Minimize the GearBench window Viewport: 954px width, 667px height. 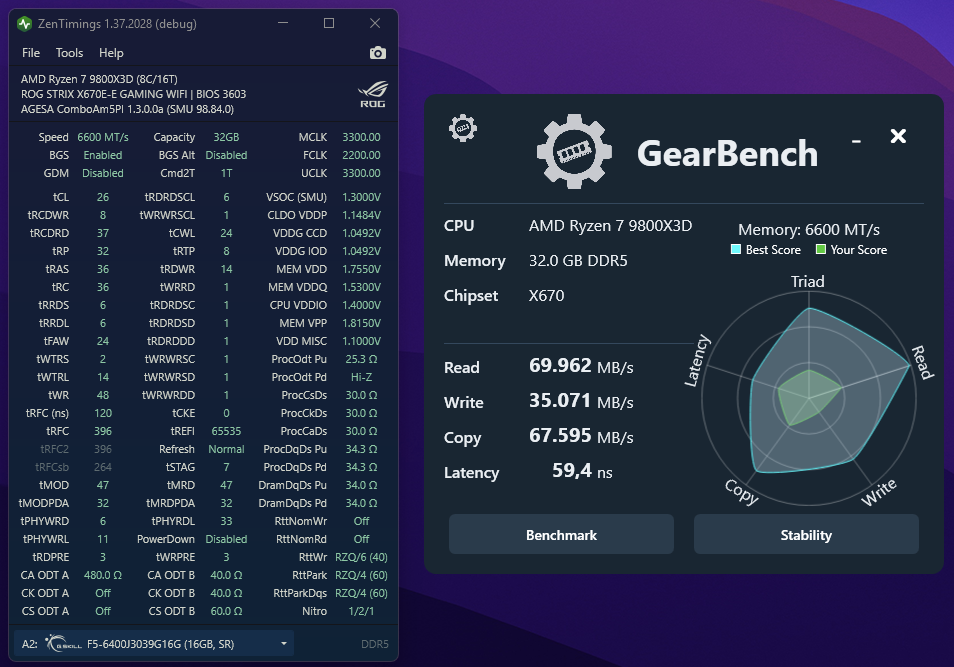[856, 141]
